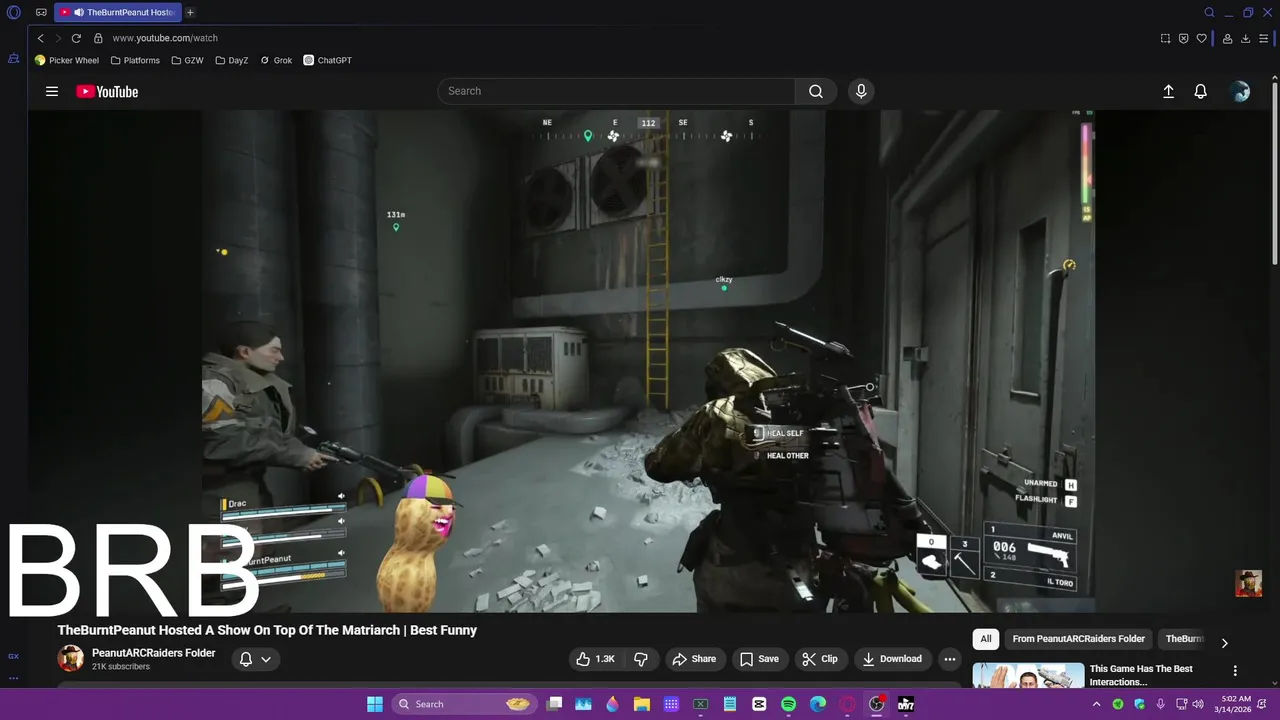Open sidebar three-dot settings
Screen dimensions: 1280x720
coord(14,678)
